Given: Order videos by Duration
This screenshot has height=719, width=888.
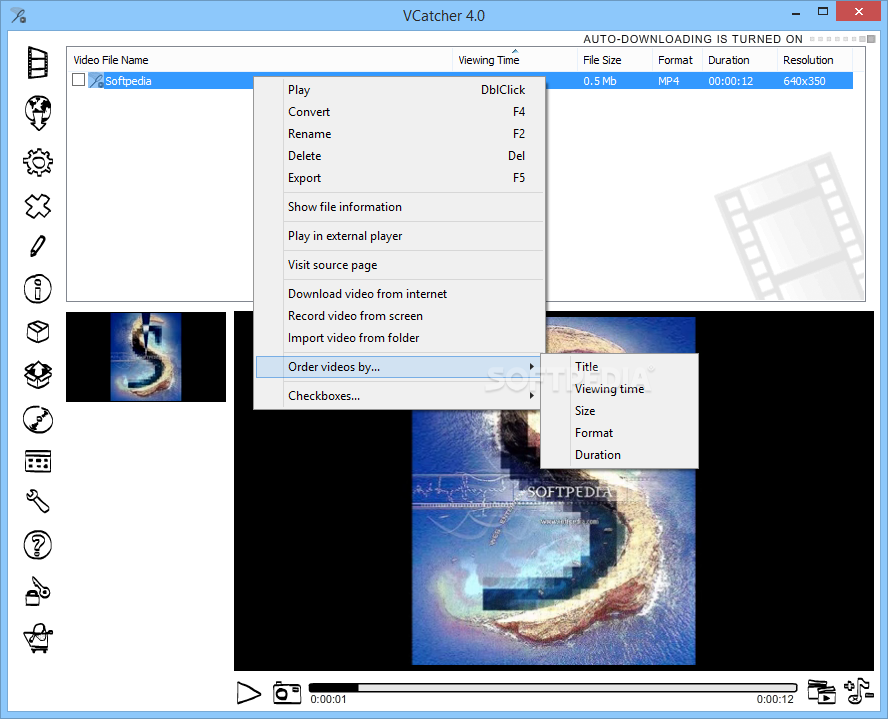Looking at the screenshot, I should tap(619, 455).
